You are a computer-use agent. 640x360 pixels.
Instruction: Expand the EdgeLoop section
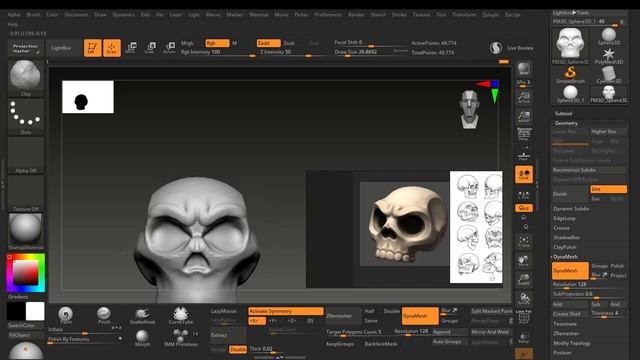tap(564, 218)
